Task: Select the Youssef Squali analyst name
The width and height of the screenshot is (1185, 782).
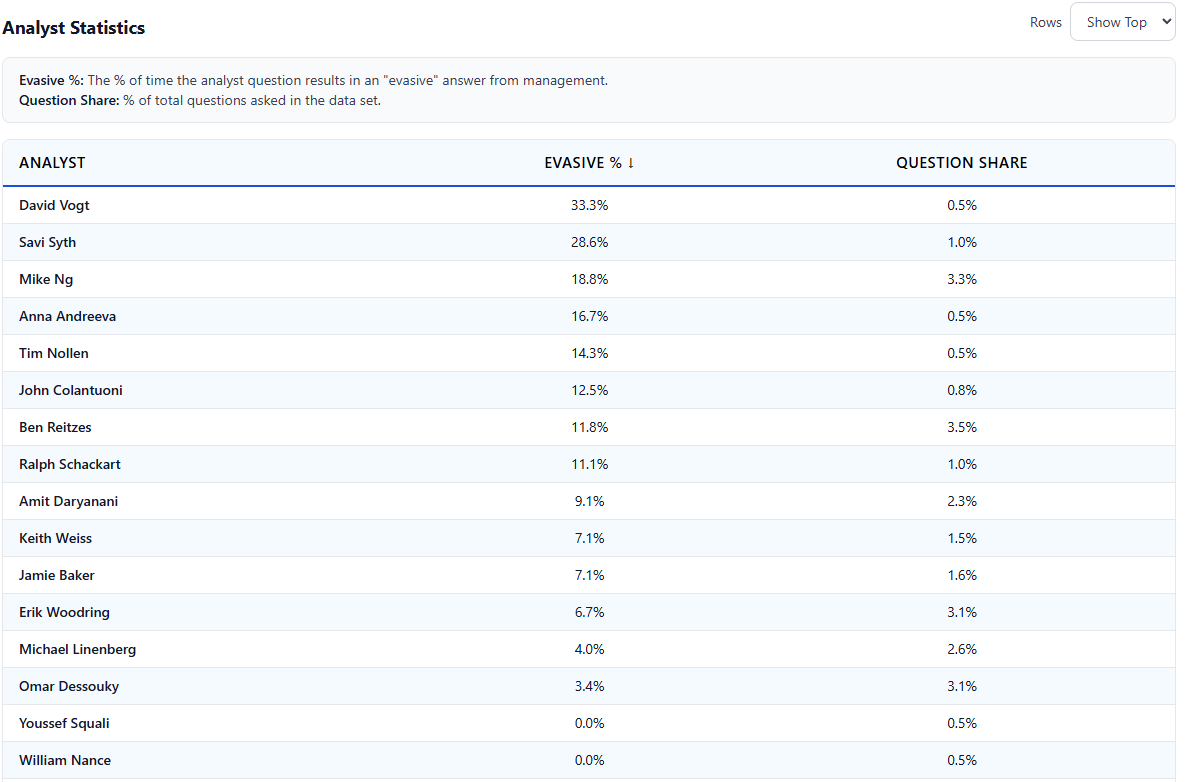Action: tap(64, 724)
